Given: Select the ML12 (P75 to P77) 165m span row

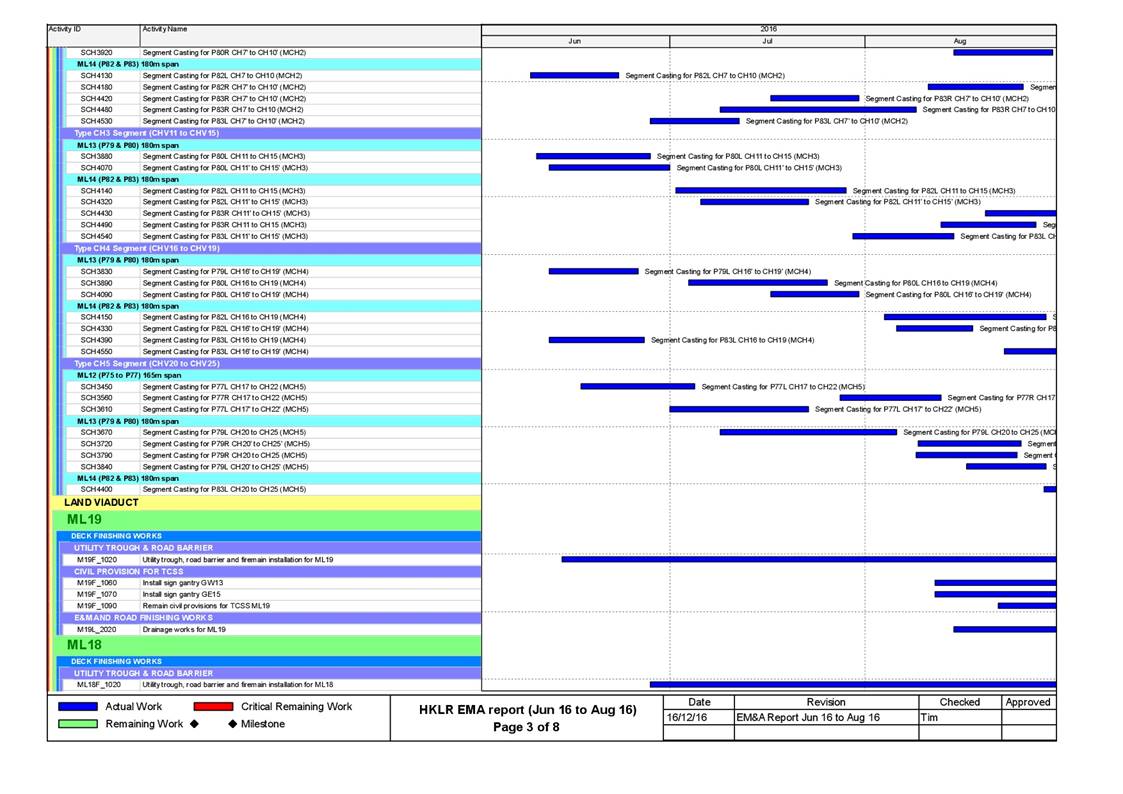Looking at the screenshot, I should click(274, 375).
